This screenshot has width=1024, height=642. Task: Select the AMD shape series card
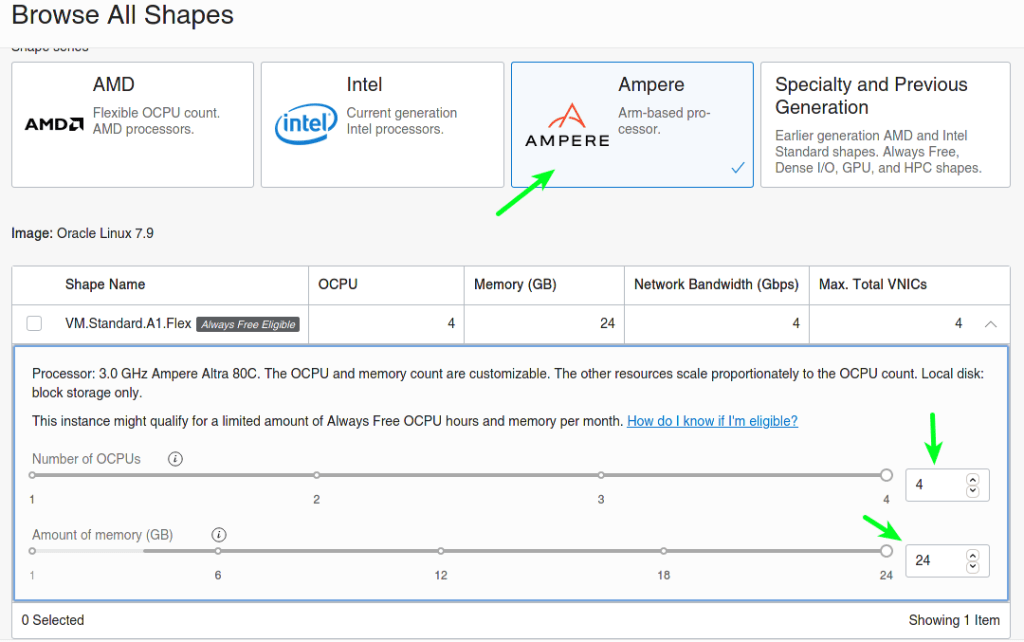click(x=133, y=125)
